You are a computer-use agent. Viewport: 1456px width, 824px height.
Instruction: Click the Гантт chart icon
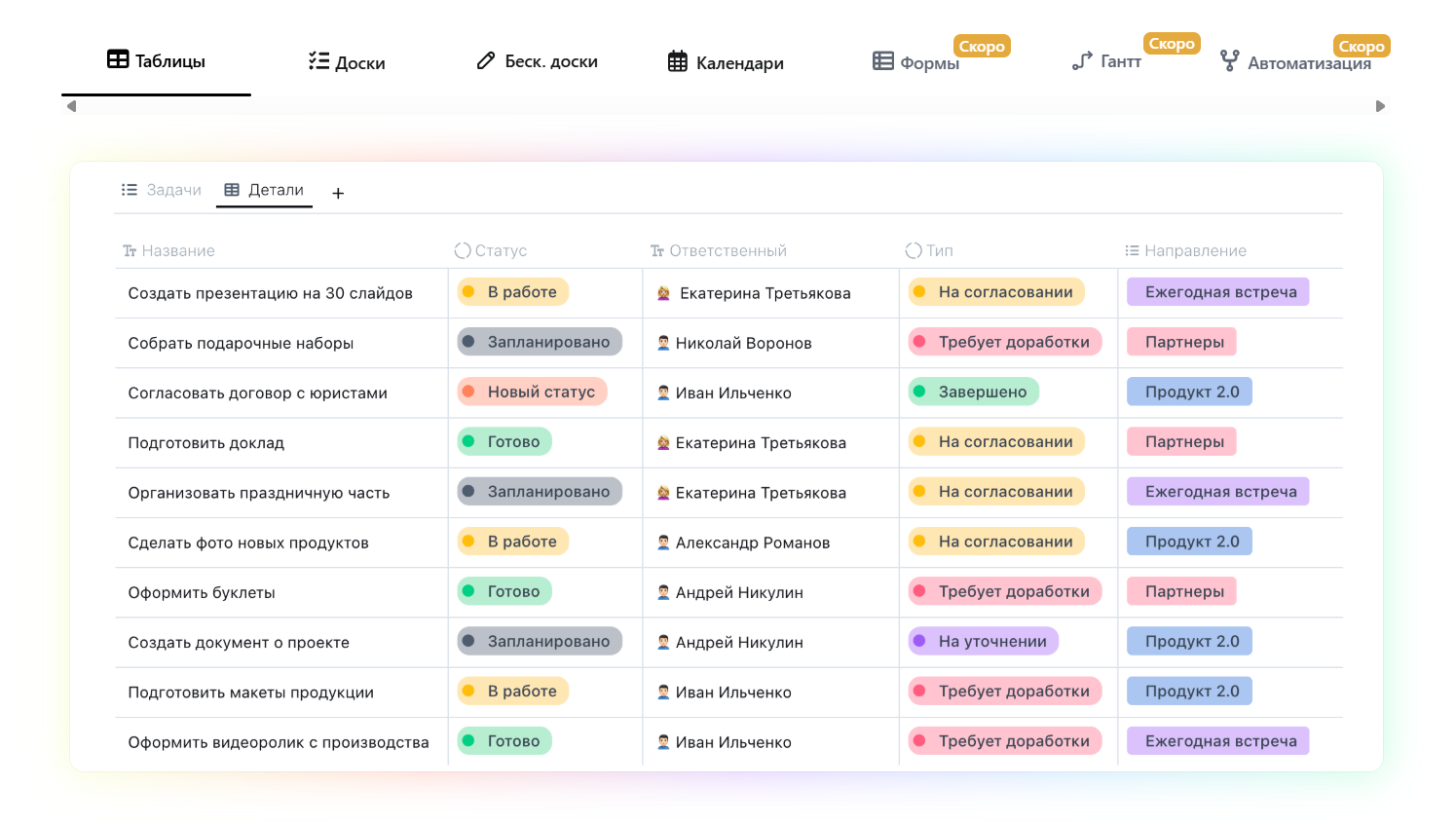[1082, 61]
